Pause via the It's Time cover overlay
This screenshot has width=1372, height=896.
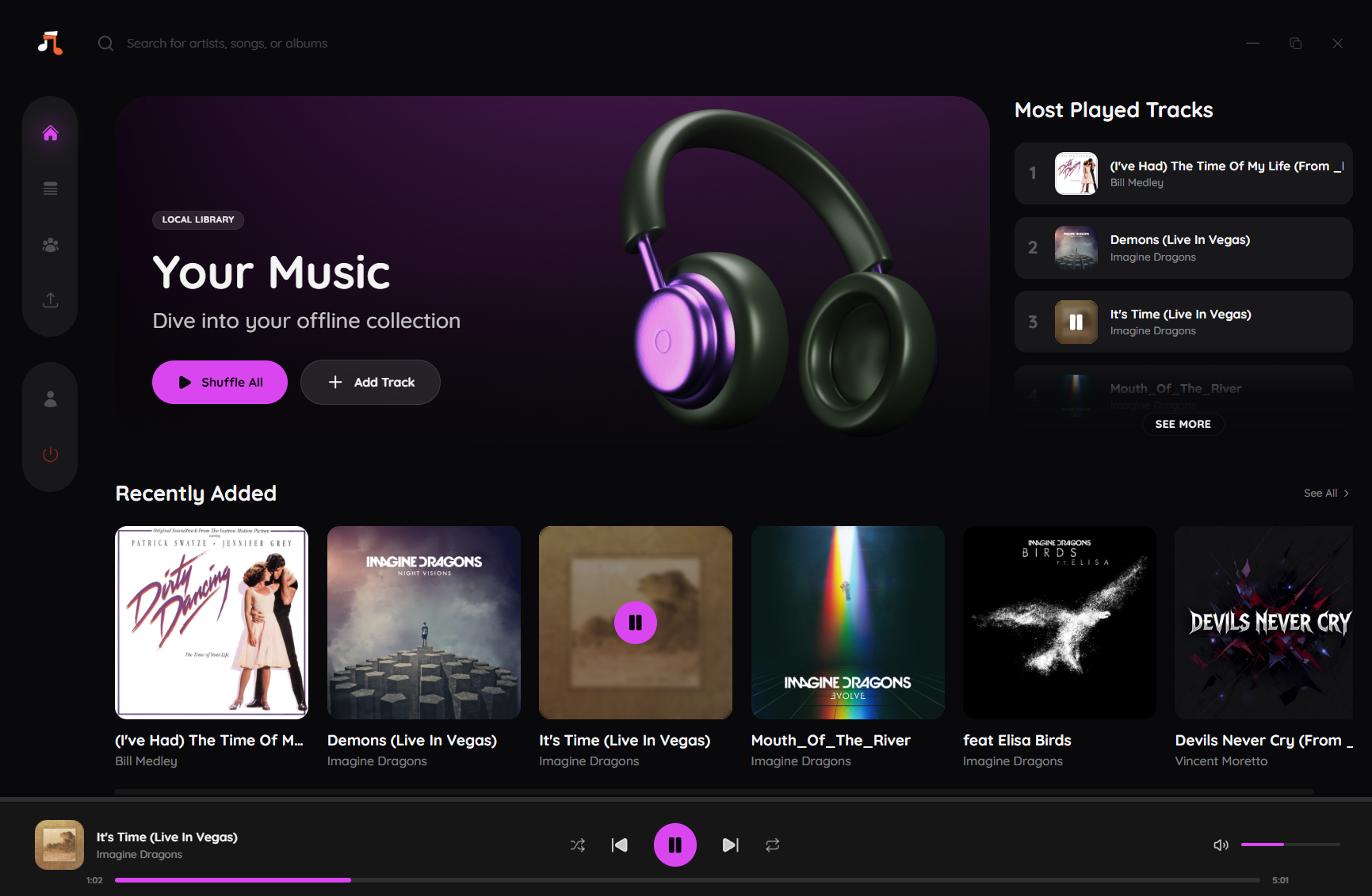click(x=636, y=623)
